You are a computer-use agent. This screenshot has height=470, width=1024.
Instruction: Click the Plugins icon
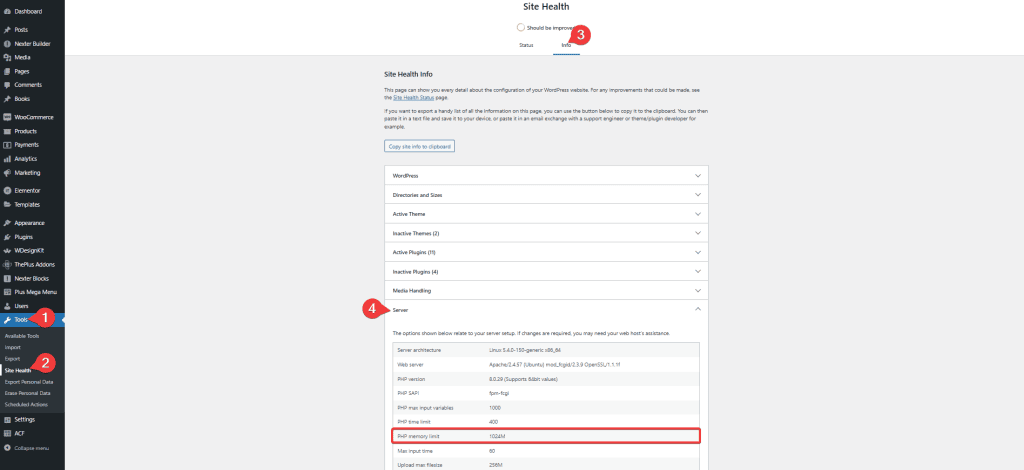coord(7,236)
